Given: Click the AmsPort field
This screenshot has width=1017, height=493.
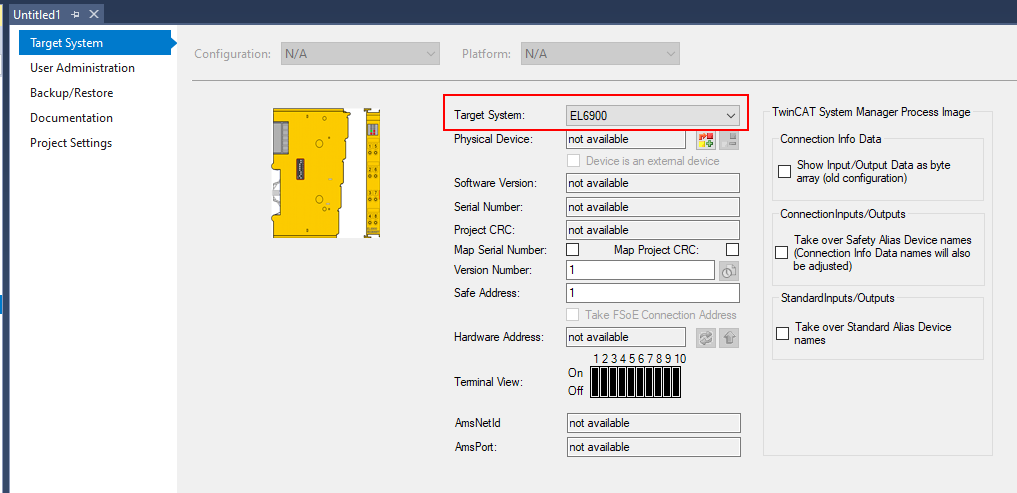Looking at the screenshot, I should click(653, 447).
